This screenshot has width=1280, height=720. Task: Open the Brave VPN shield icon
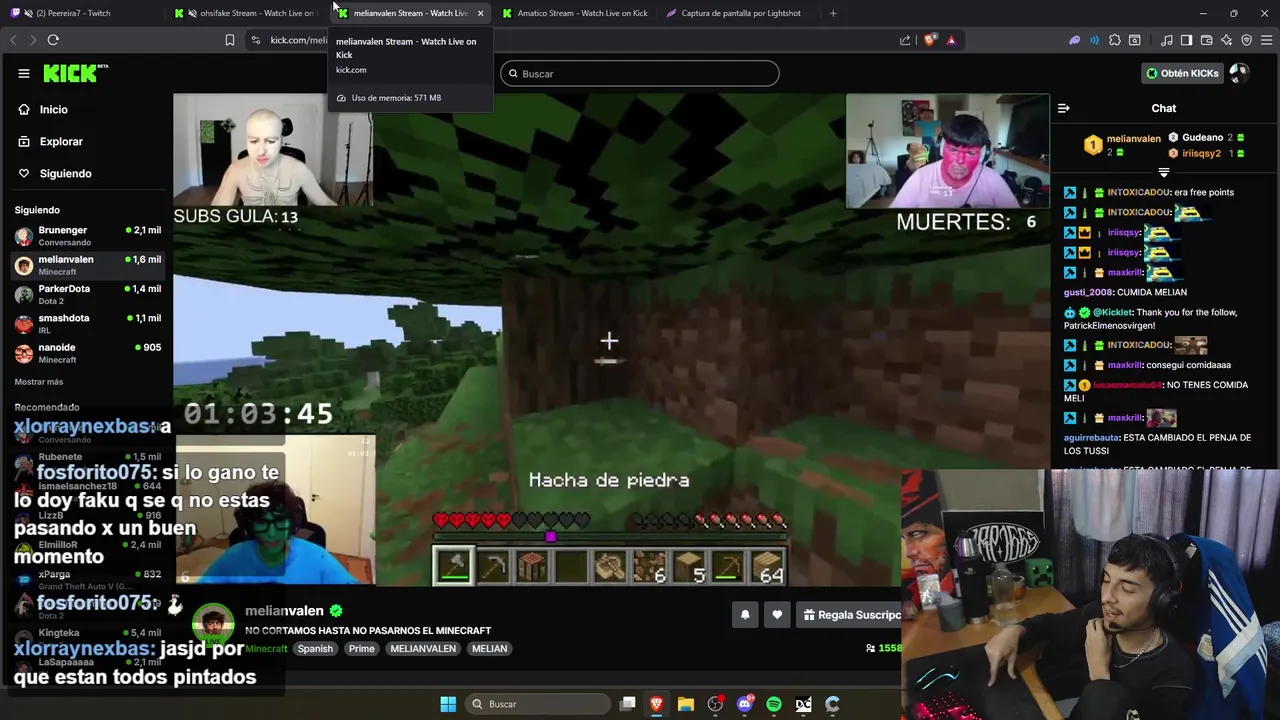click(x=1246, y=40)
